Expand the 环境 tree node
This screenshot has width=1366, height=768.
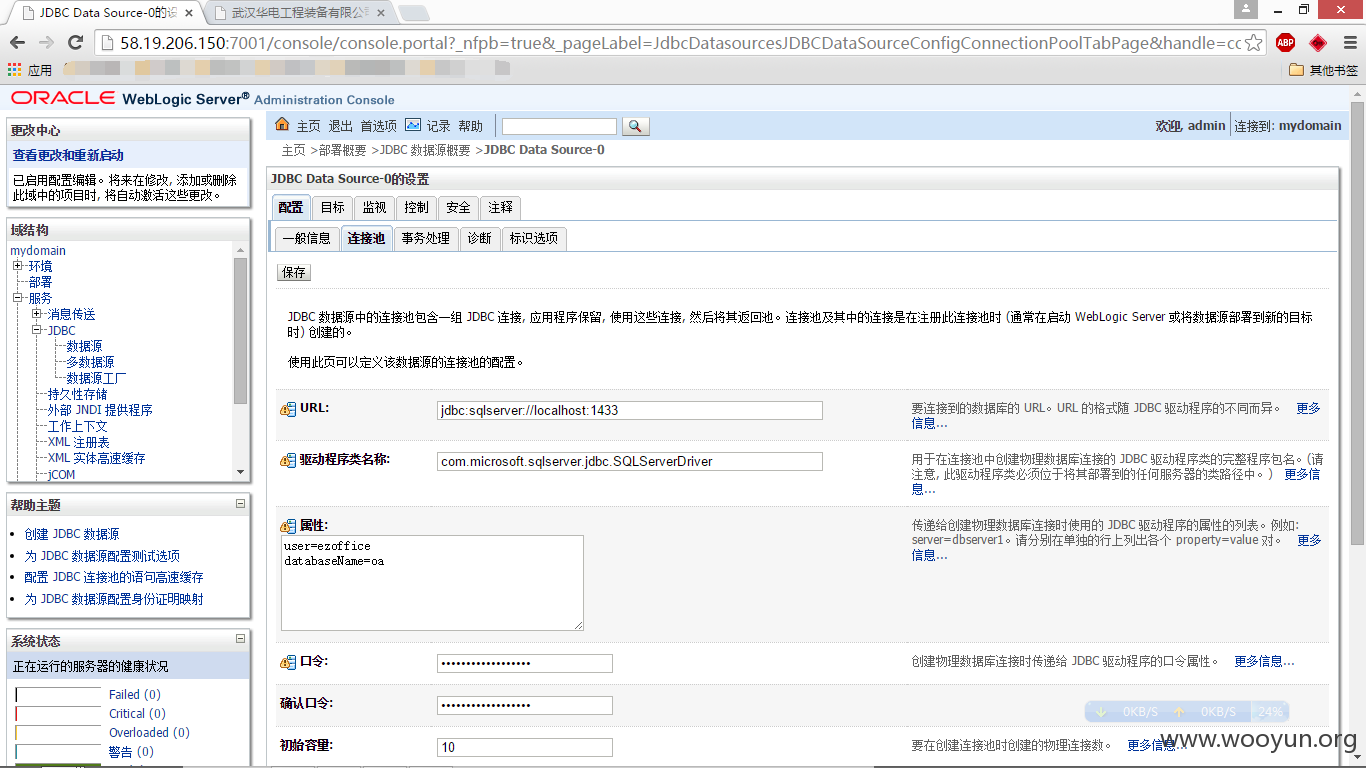18,266
